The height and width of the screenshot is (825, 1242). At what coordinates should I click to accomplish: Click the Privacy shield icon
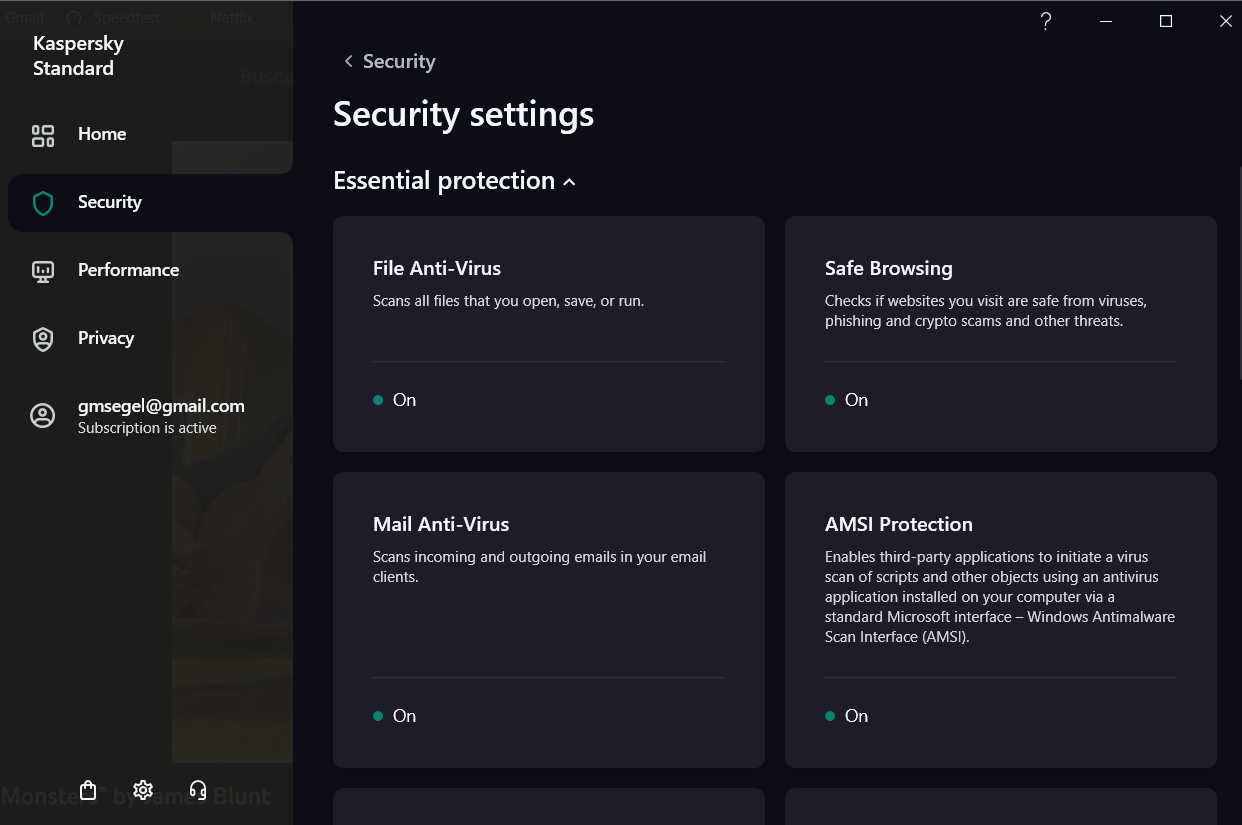point(43,340)
